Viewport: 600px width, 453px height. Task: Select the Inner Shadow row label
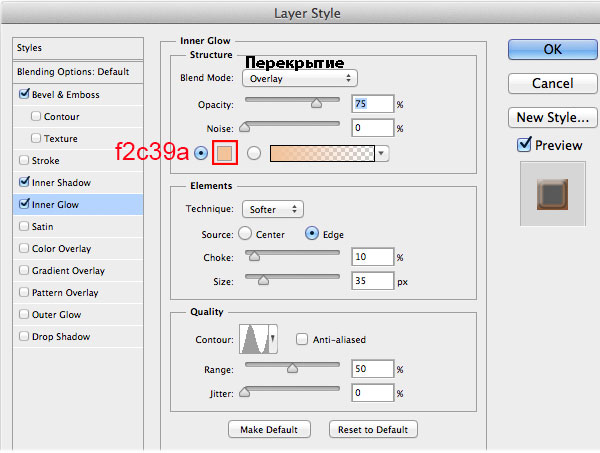(x=61, y=183)
